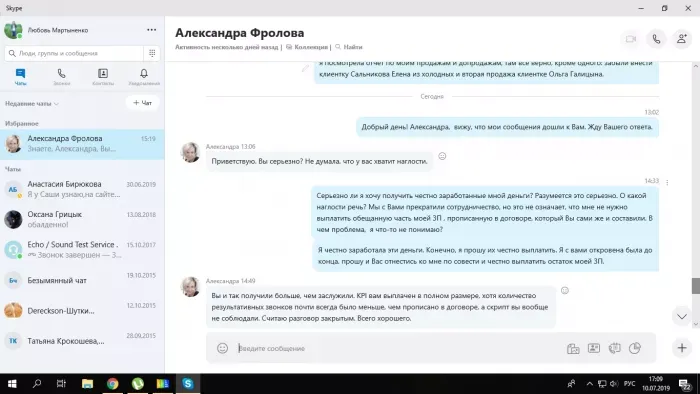Click Александра's avatar beside 13:06 message
Screen dimensions: 700x394
click(x=190, y=152)
